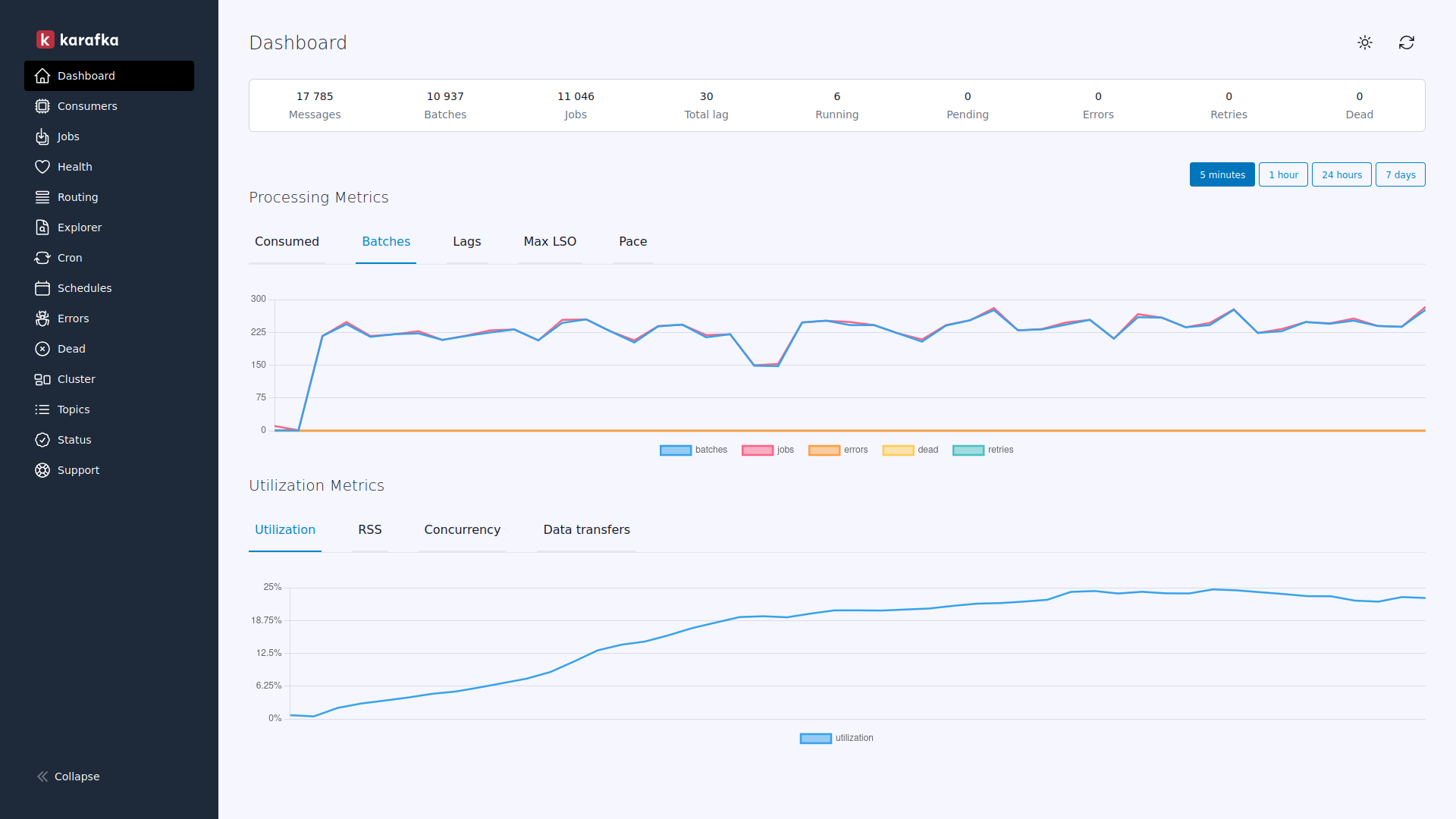1456x819 pixels.
Task: Open Dead via its circled-x icon
Action: pos(42,349)
